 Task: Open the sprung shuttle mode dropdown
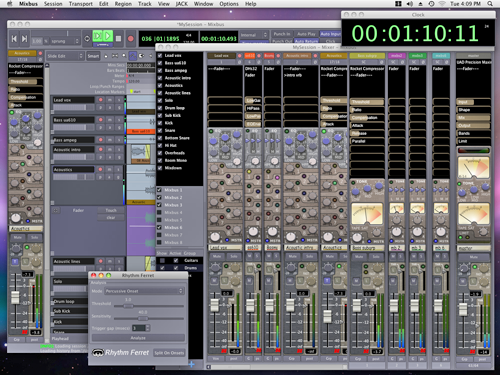65,41
